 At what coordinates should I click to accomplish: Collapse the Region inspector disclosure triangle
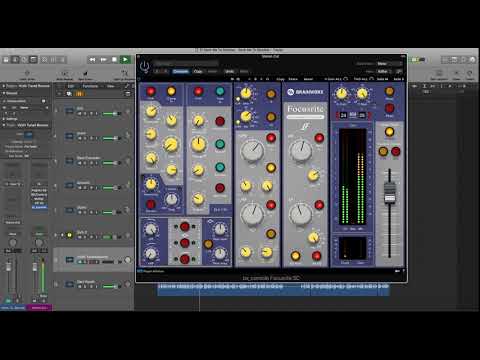4,86
